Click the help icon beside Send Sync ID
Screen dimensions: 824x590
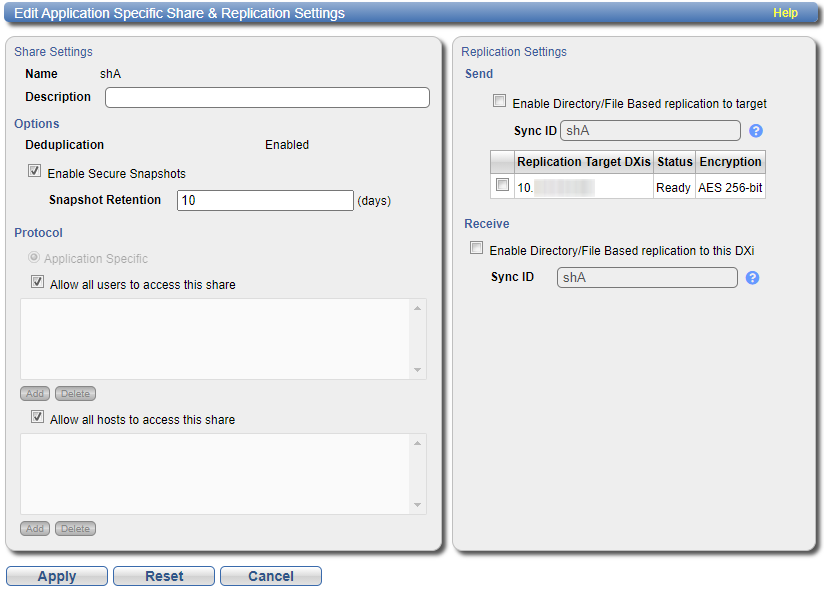757,130
